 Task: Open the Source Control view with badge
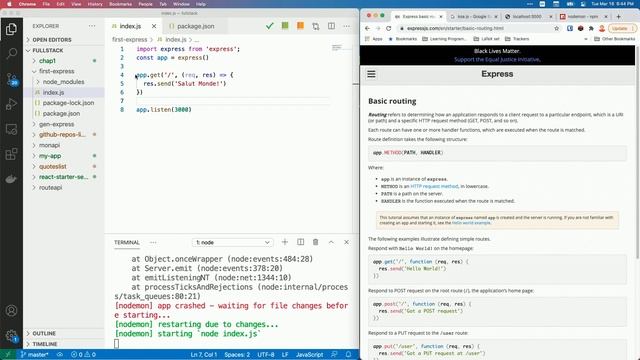point(11,79)
